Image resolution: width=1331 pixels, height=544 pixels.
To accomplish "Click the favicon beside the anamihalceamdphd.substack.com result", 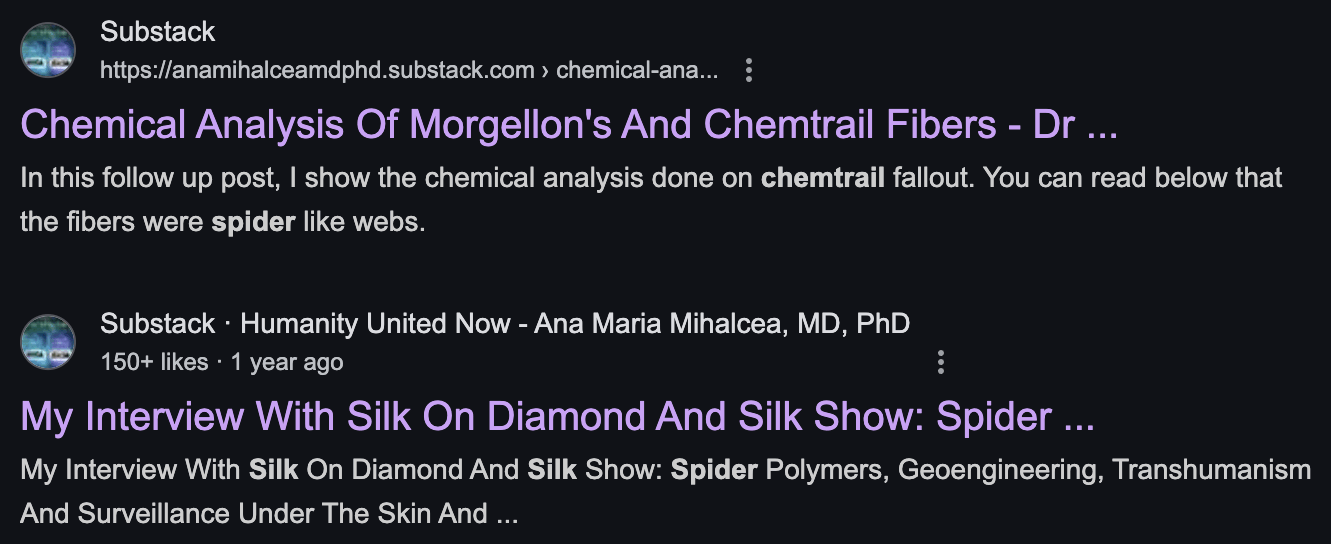I will (x=48, y=50).
